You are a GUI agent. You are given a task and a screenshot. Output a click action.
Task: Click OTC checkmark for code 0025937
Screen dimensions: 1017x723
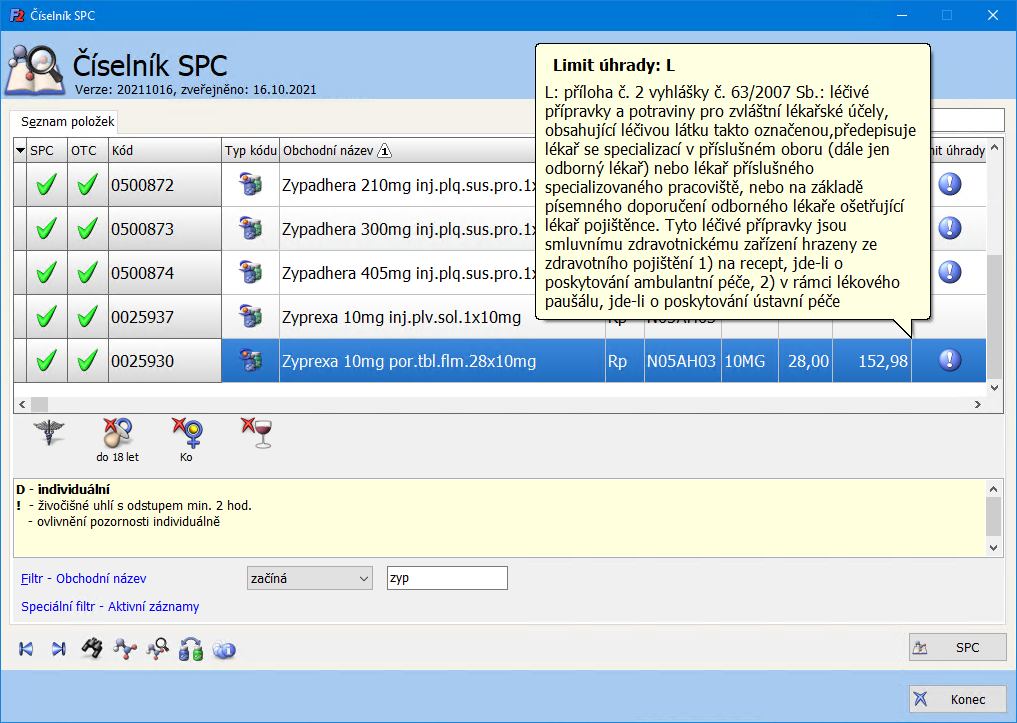(88, 317)
